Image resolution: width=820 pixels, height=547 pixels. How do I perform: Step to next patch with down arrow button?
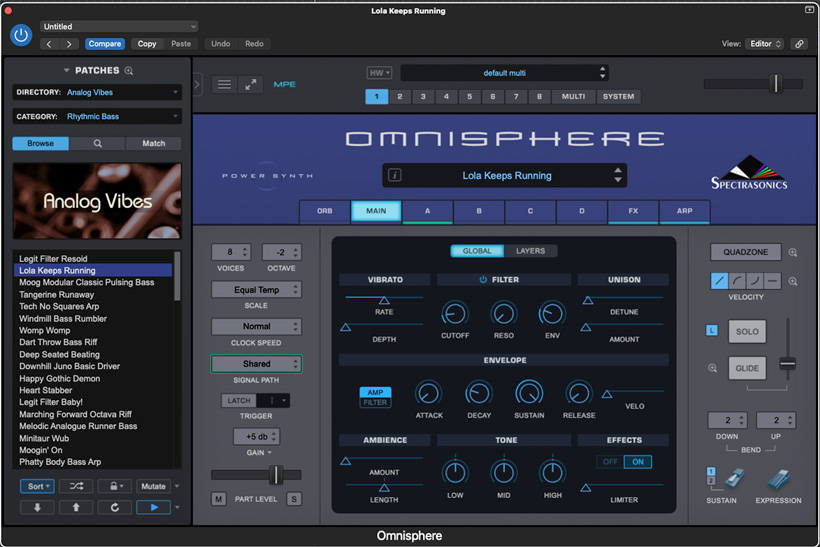tap(37, 507)
